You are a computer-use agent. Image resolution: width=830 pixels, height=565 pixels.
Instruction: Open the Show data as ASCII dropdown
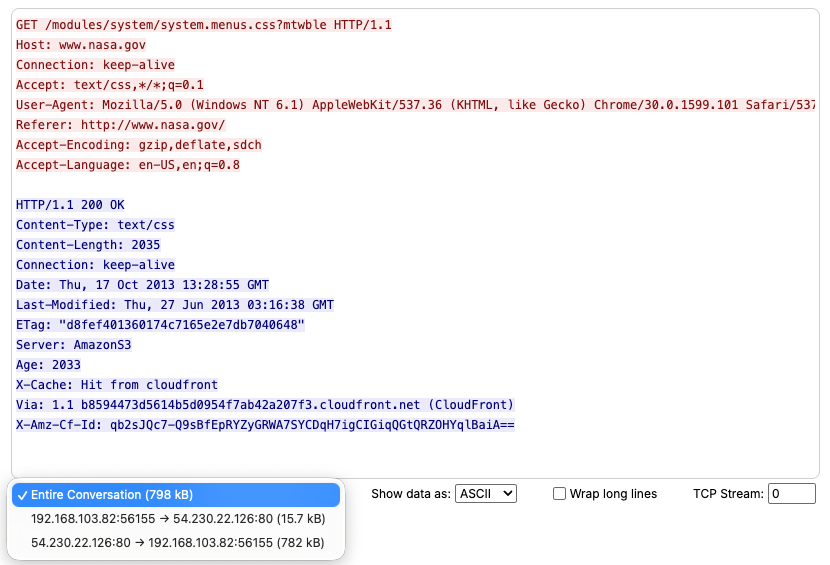(485, 493)
